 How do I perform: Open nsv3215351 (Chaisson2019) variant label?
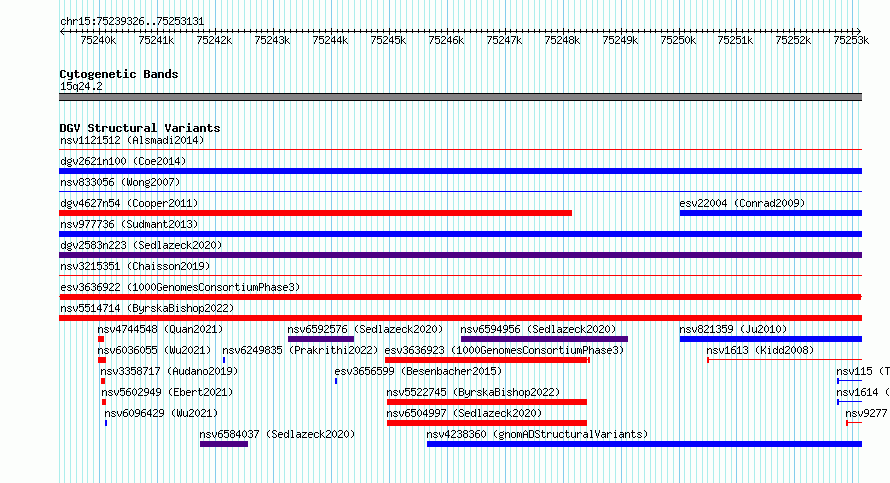(x=135, y=266)
